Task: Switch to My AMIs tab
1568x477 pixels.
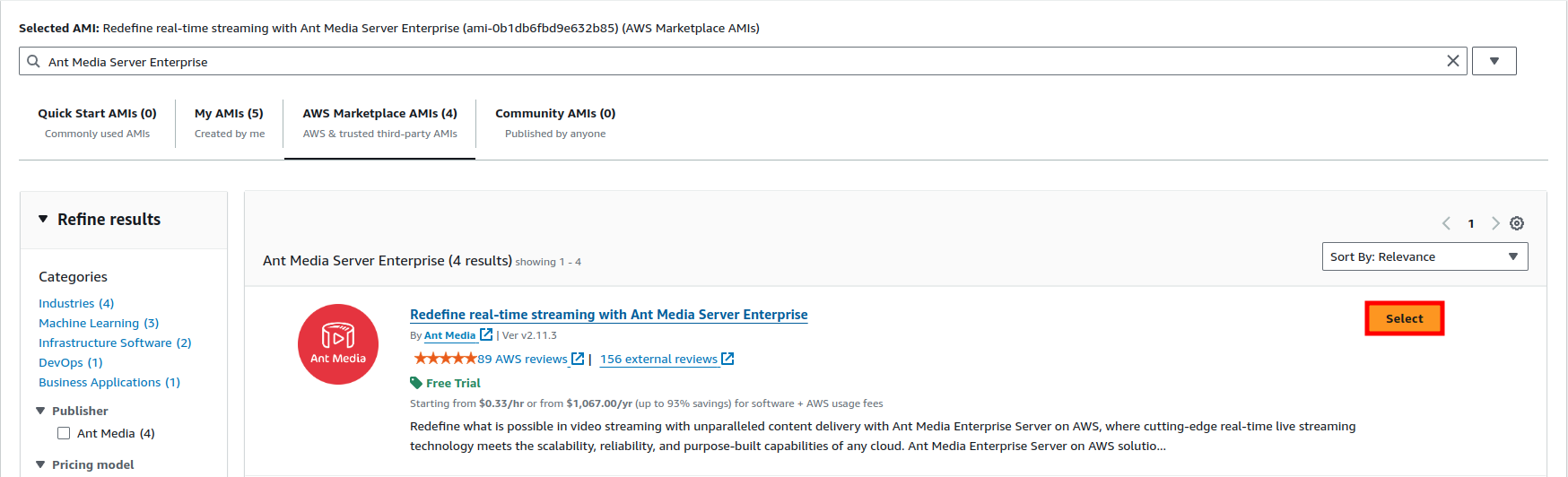Action: point(230,123)
